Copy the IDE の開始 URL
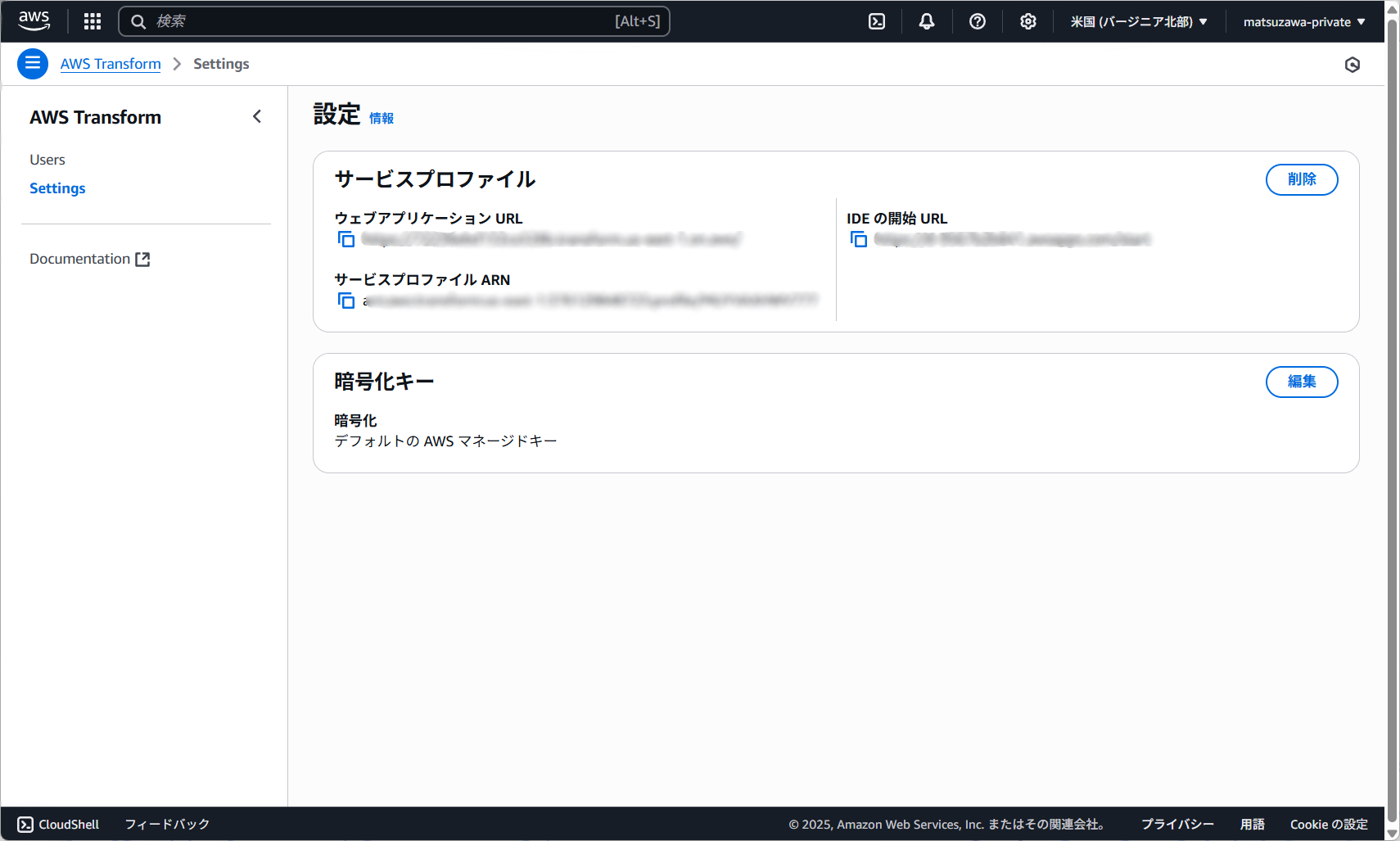 tap(858, 239)
